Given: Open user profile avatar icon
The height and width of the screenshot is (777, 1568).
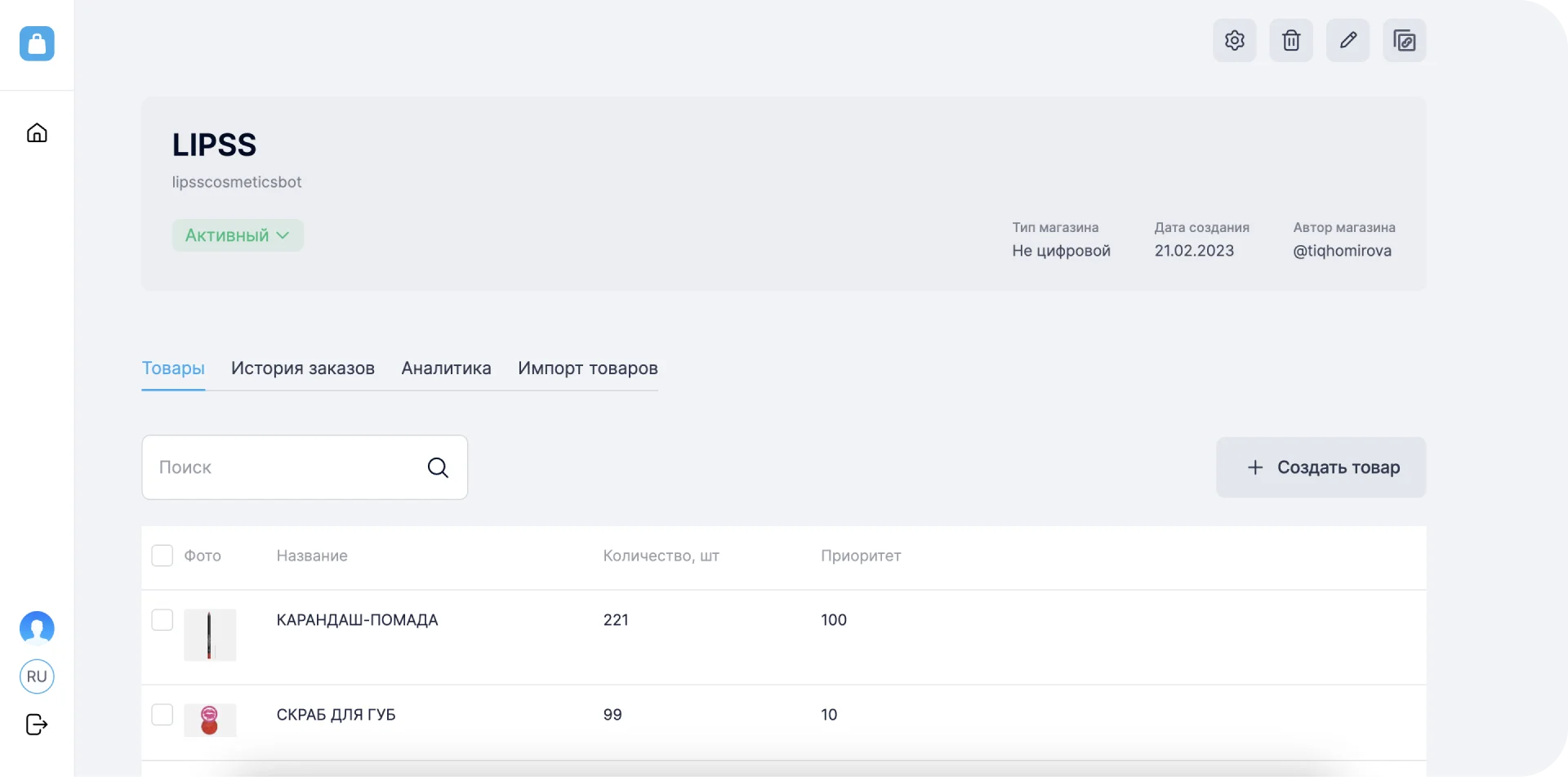Looking at the screenshot, I should coord(37,628).
